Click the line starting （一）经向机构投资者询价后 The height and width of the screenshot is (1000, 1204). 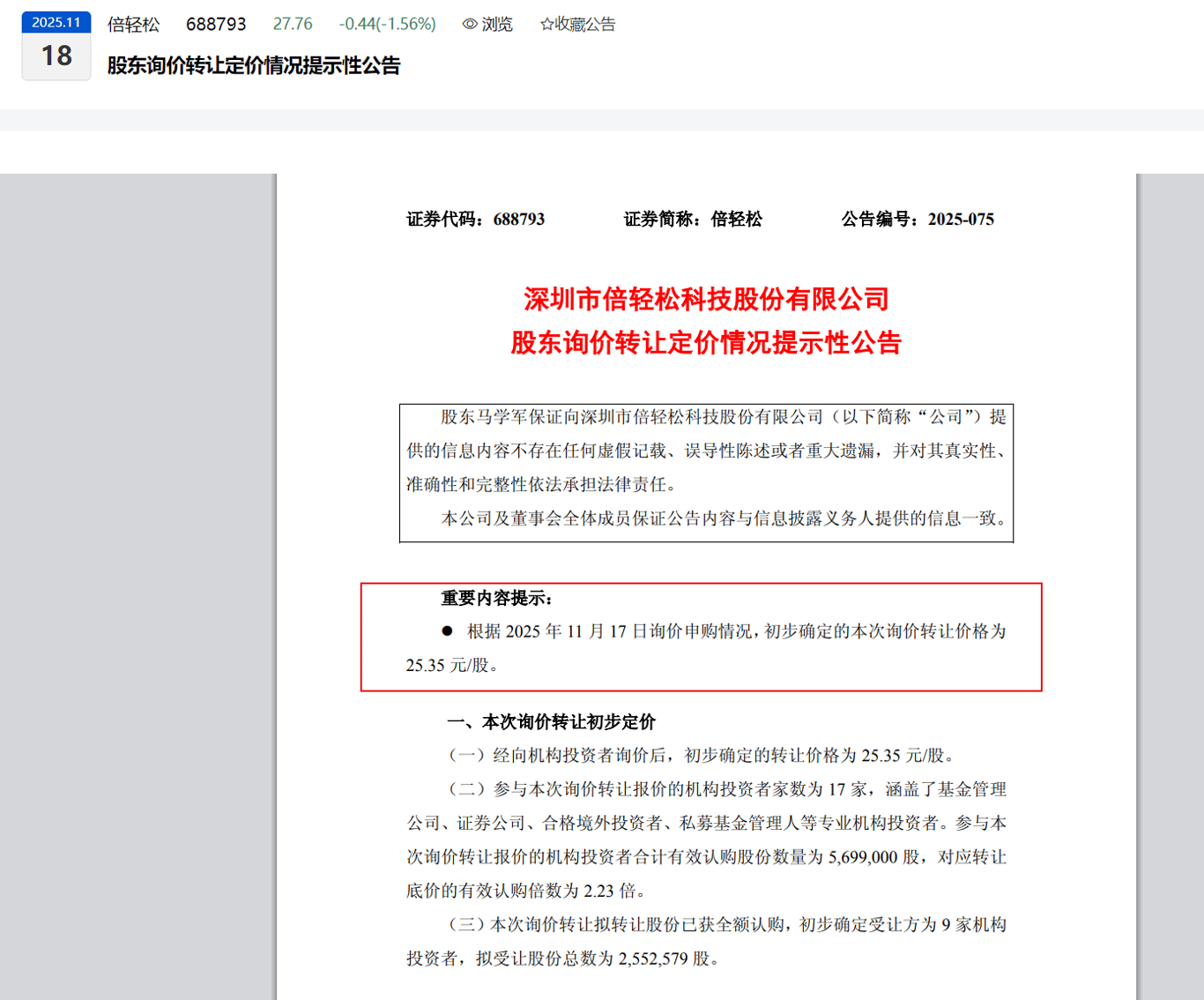702,756
